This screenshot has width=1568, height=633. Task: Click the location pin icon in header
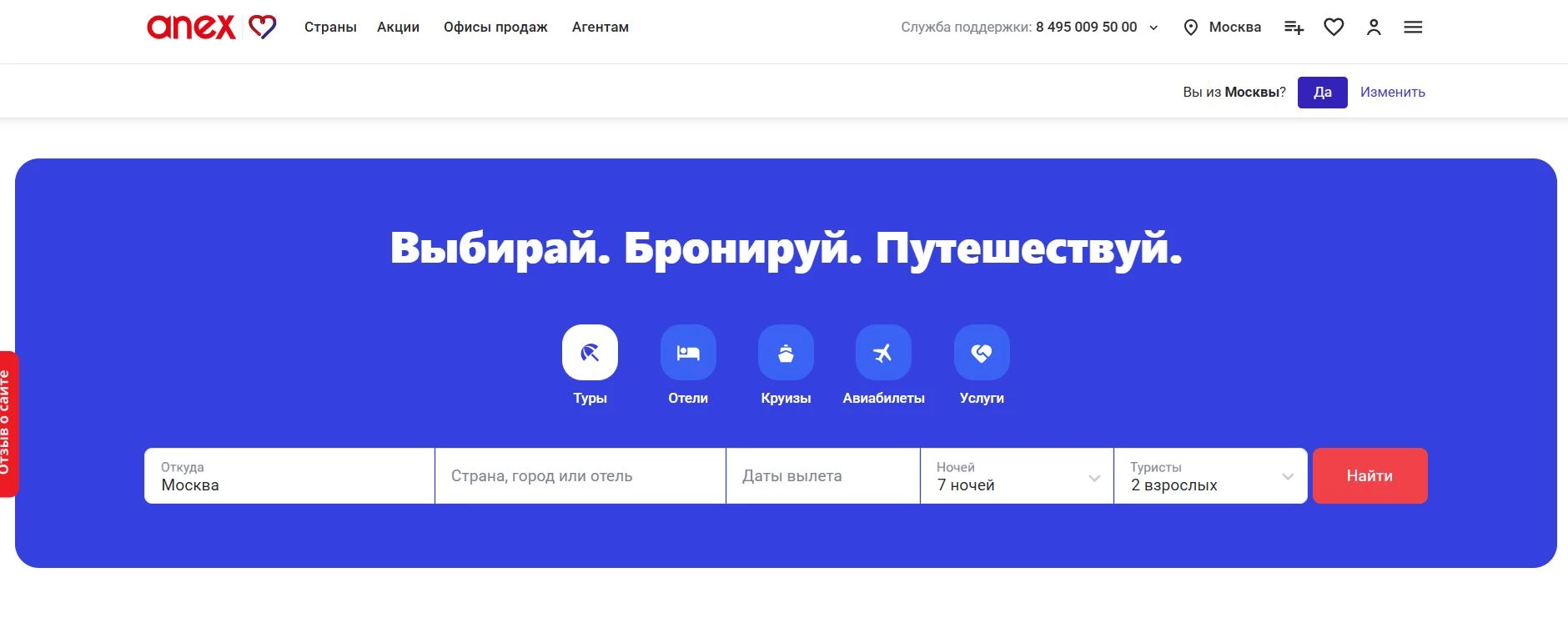coord(1191,28)
